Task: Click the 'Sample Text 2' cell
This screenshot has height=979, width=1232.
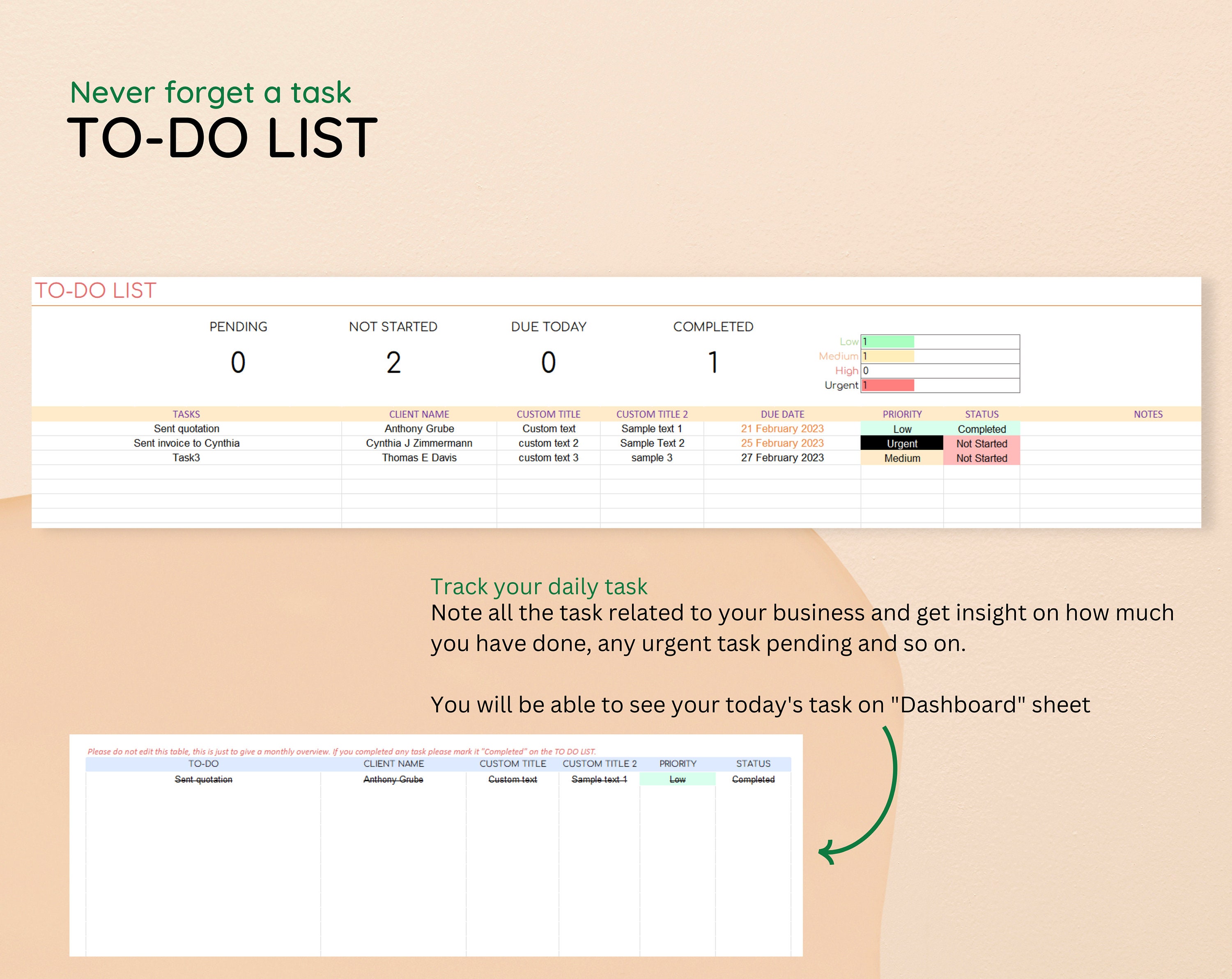Action: 652,443
